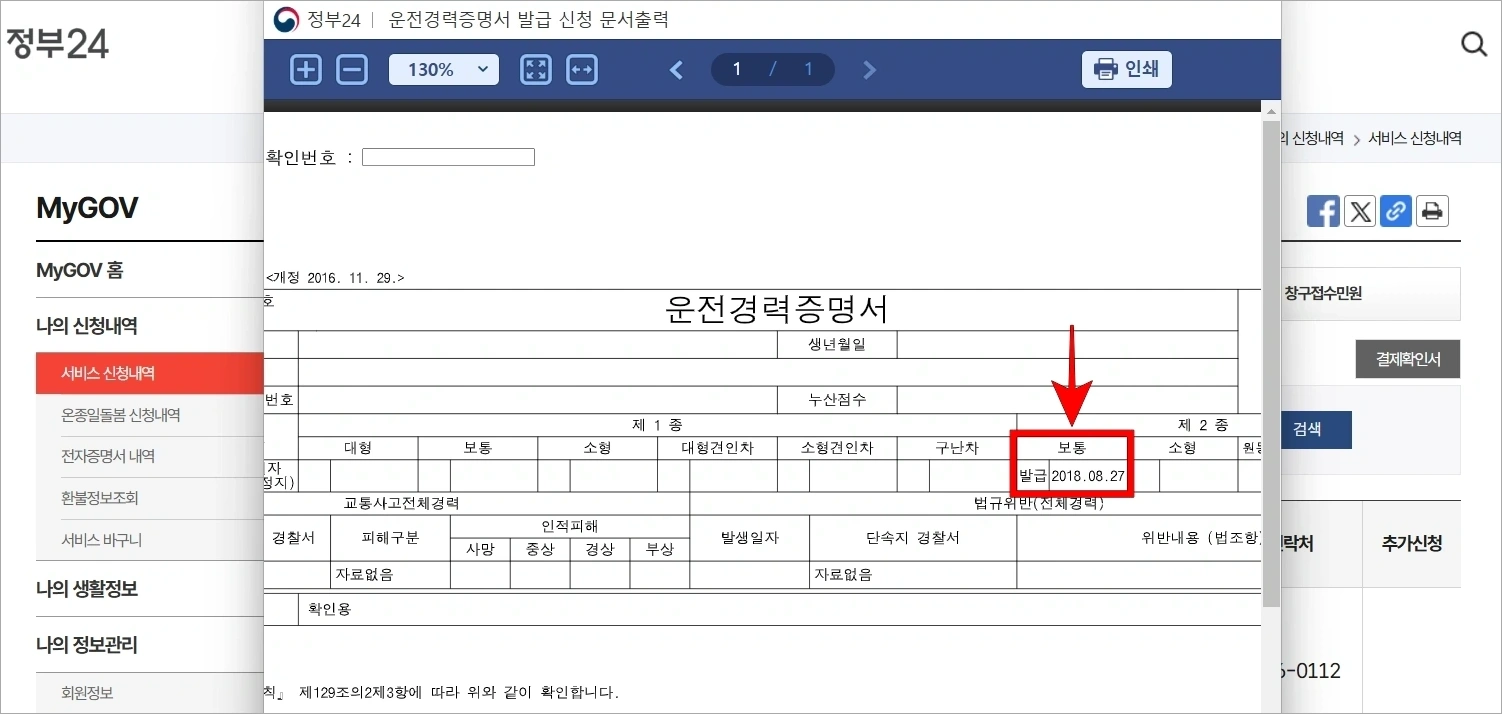Click the zoom out icon in PDF toolbar
Viewport: 1502px width, 714px height.
coord(352,69)
